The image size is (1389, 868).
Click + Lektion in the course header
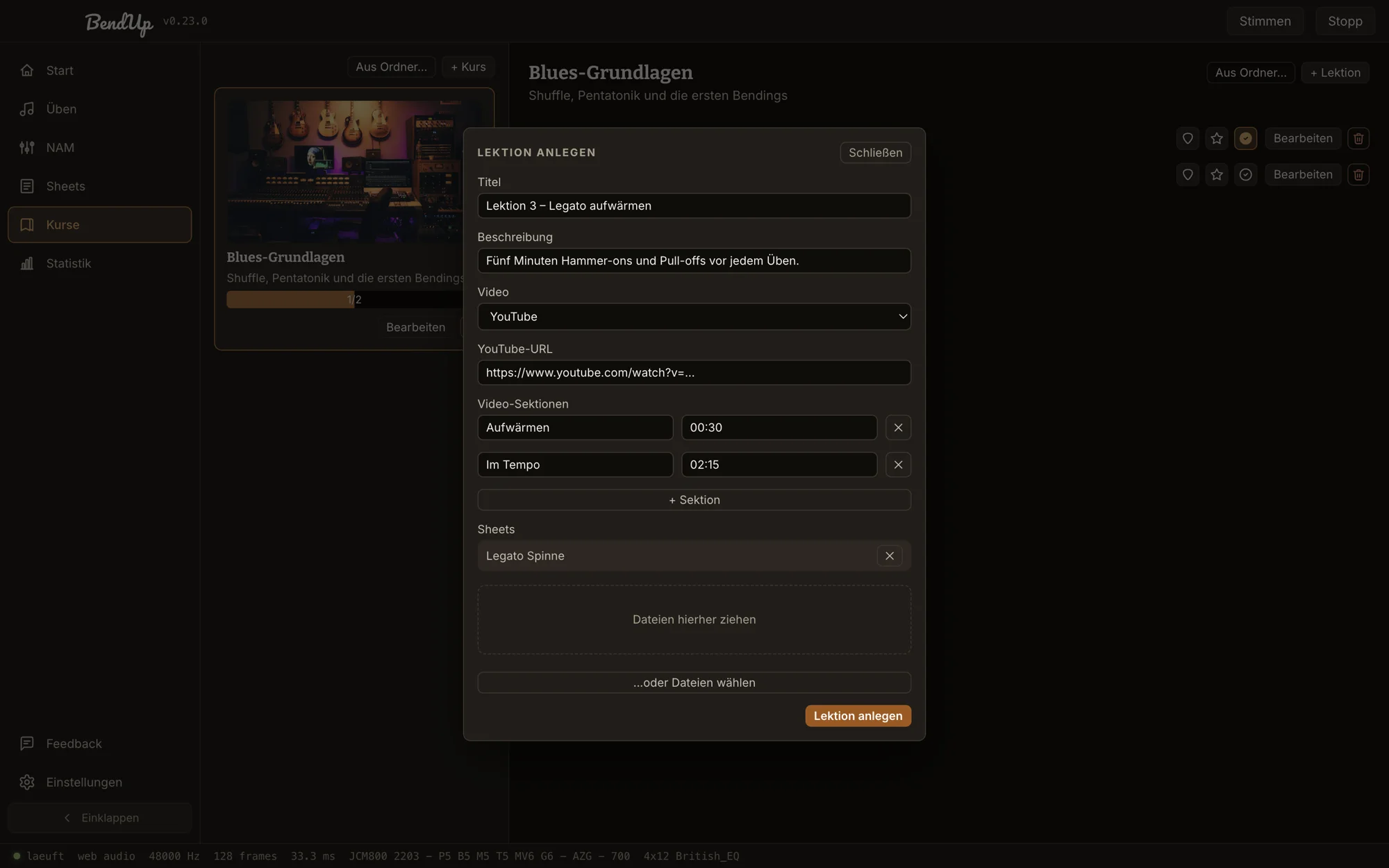(x=1335, y=72)
